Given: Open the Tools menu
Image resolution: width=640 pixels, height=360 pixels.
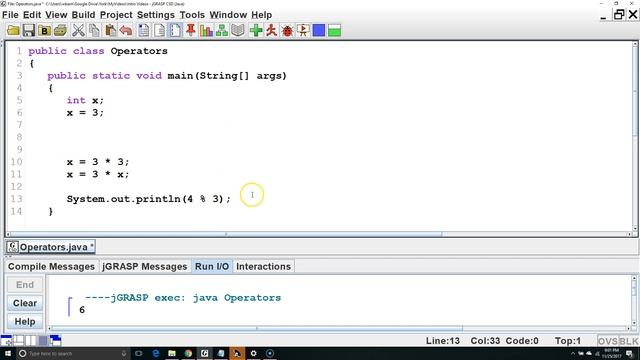Looking at the screenshot, I should click(x=192, y=15).
